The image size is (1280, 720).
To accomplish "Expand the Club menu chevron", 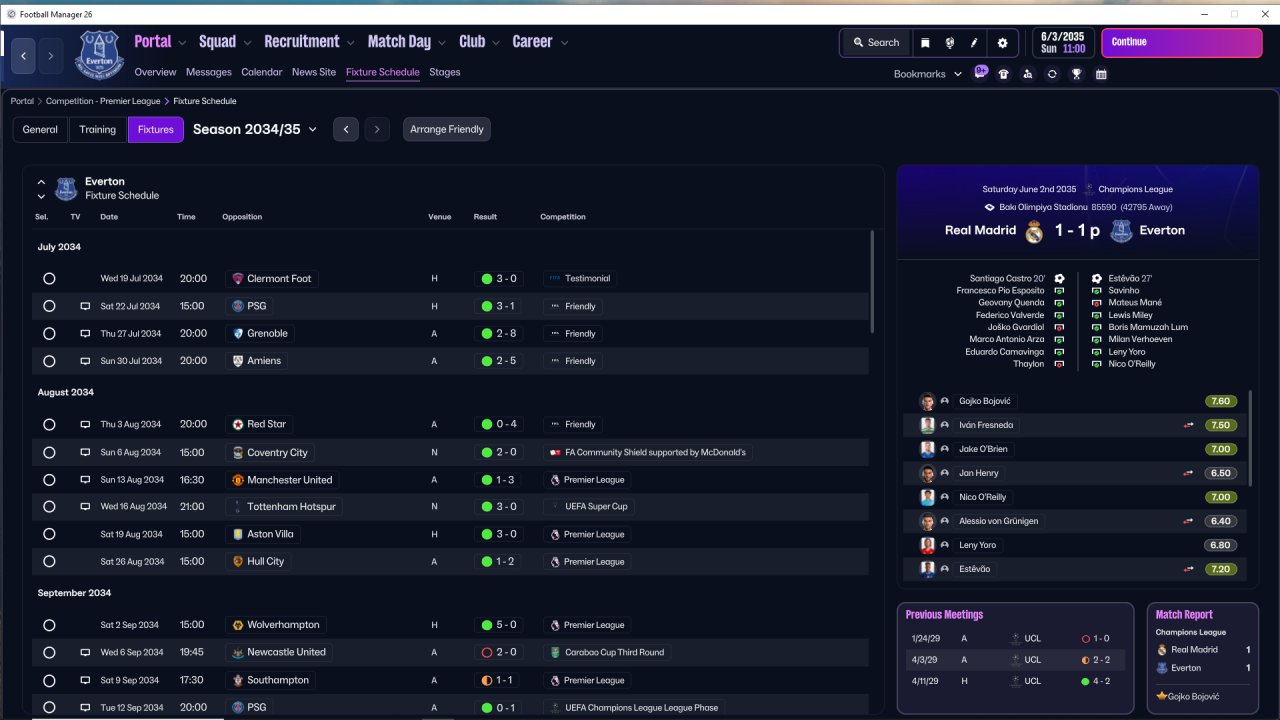I will tap(496, 43).
